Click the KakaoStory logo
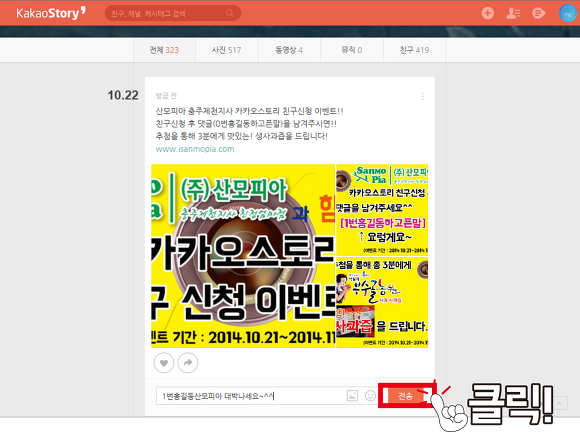The image size is (580, 432). point(51,13)
